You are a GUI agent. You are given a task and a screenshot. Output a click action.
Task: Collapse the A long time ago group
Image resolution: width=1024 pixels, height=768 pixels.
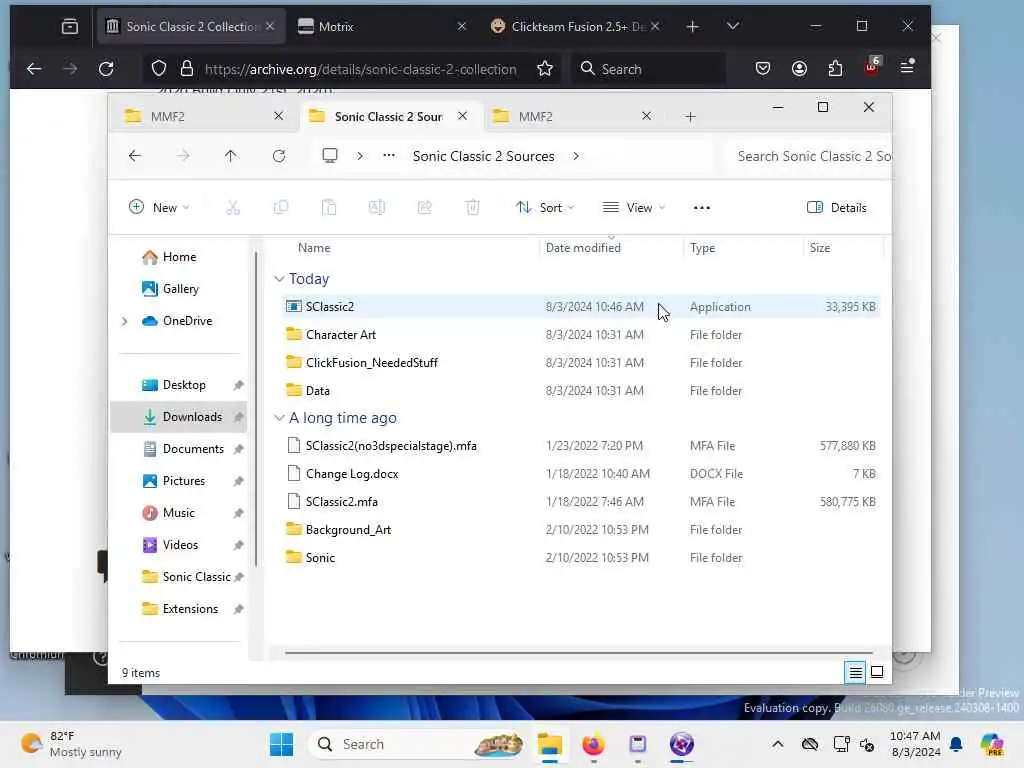tap(280, 418)
